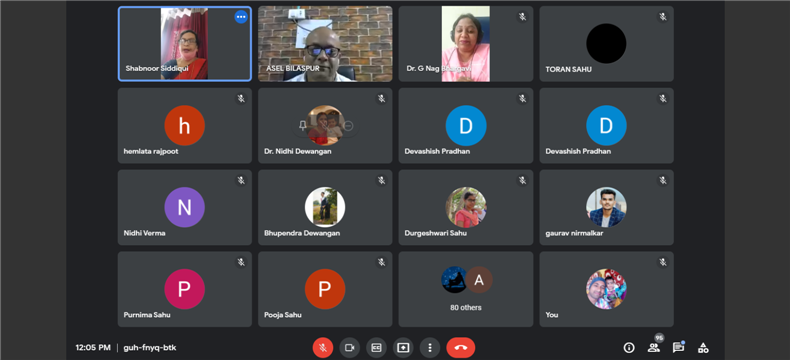The image size is (790, 360).
Task: Click the 80 others participants tile
Action: pyautogui.click(x=466, y=290)
